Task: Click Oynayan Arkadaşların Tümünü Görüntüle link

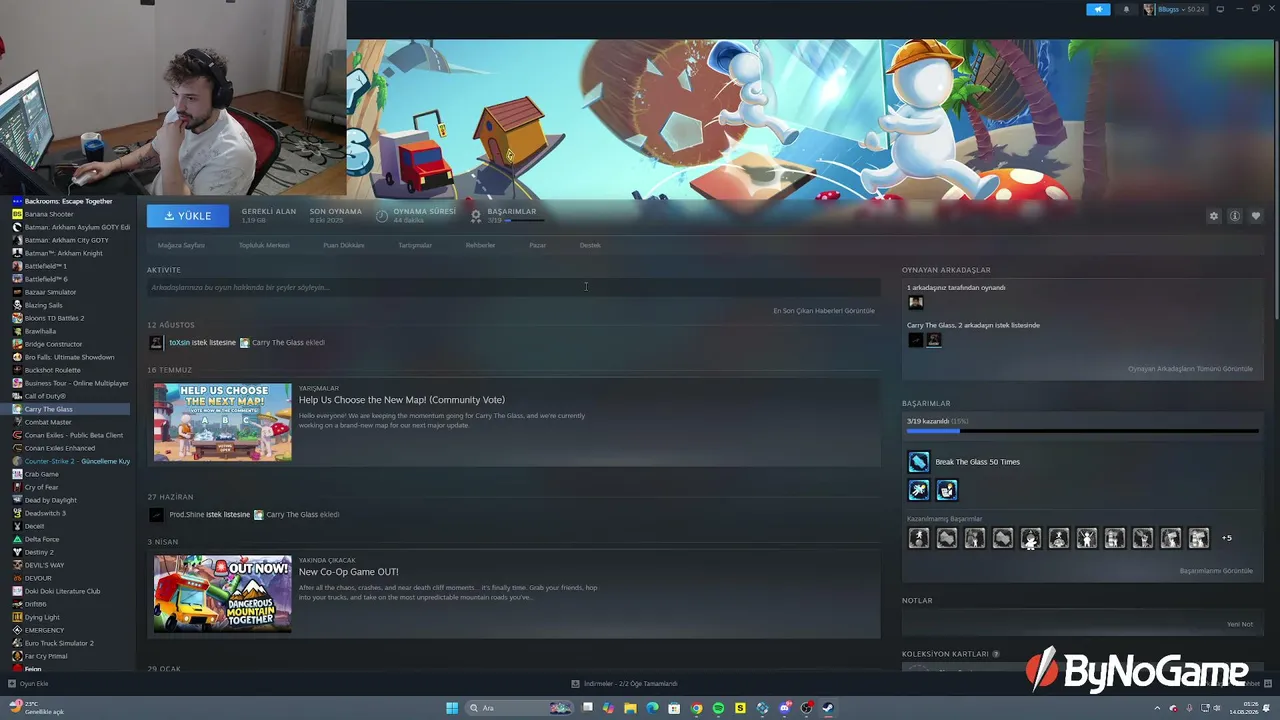Action: coord(1190,369)
